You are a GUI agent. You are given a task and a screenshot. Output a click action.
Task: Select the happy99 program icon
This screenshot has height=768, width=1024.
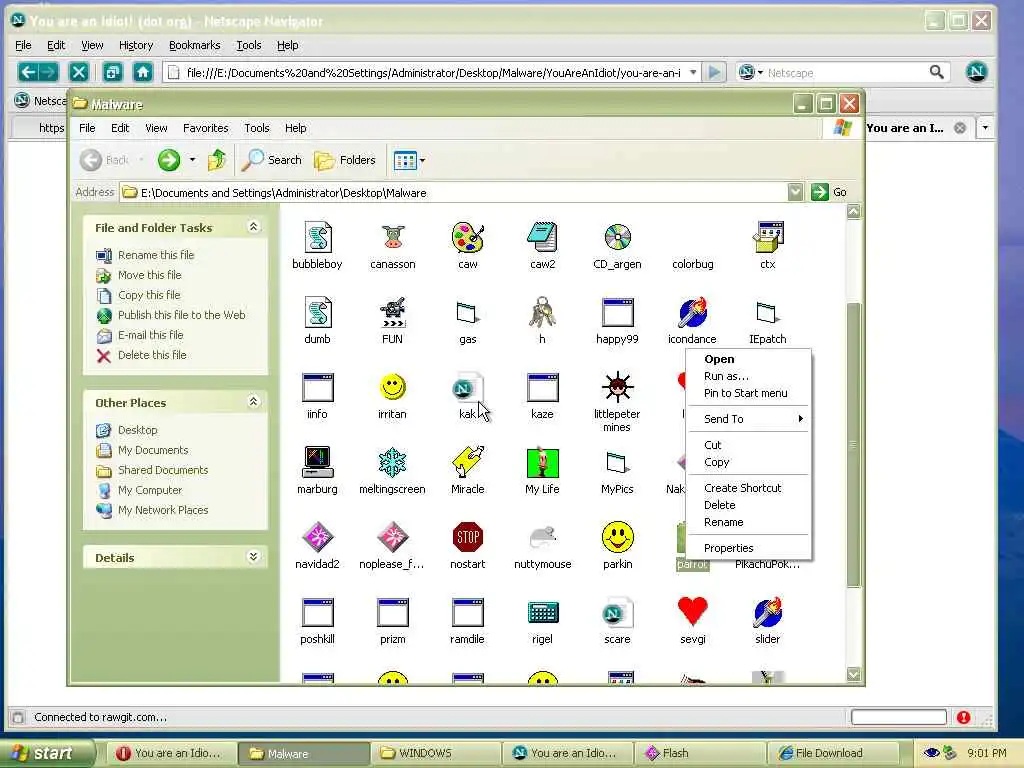(x=617, y=313)
